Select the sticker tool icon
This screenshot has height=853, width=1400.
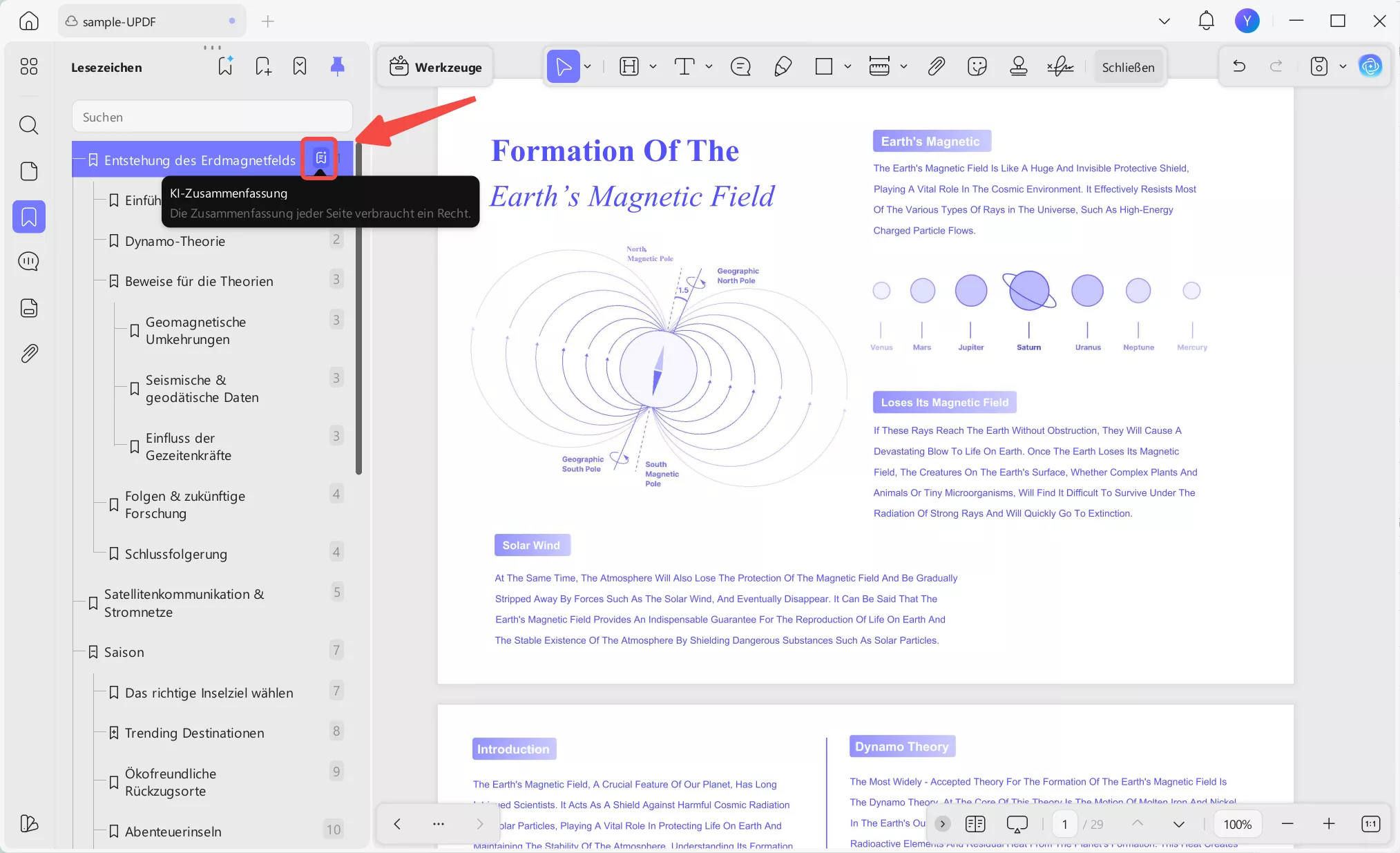pos(977,66)
